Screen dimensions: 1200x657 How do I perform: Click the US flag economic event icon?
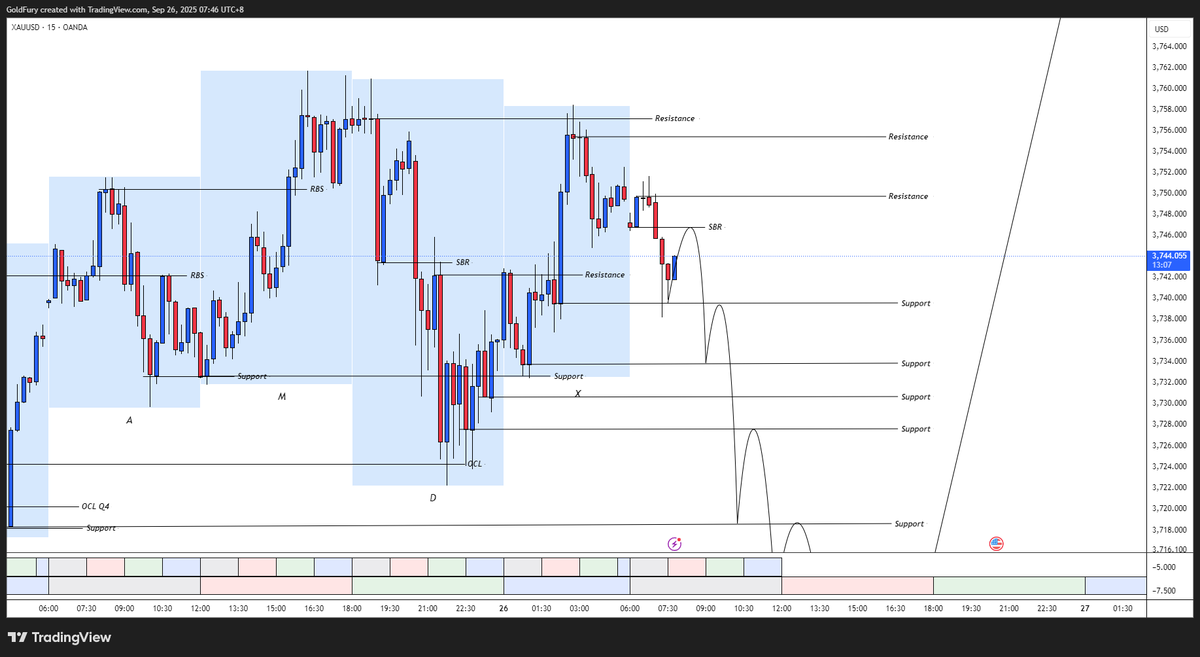(x=996, y=543)
